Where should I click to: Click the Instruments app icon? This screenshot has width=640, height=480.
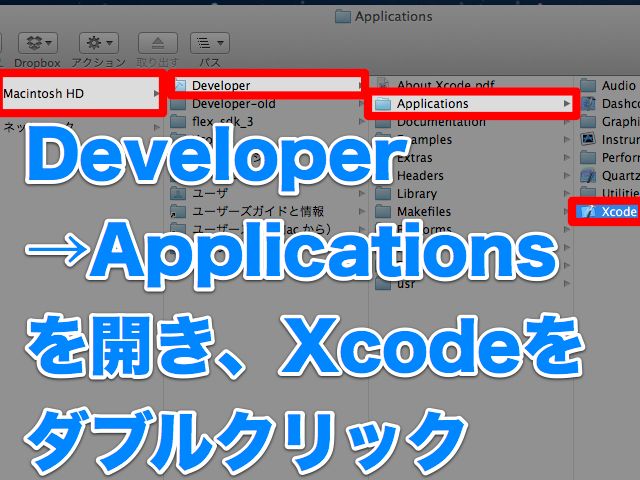point(588,139)
